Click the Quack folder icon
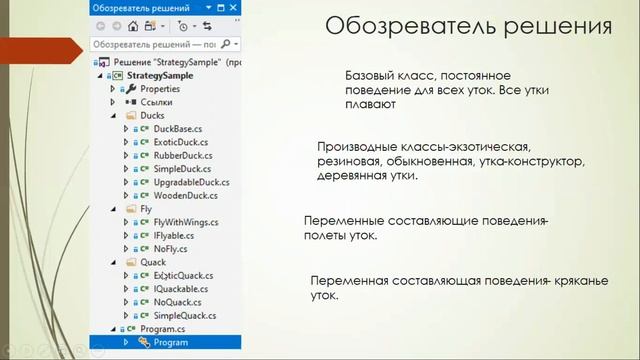The height and width of the screenshot is (360, 640). [x=131, y=262]
